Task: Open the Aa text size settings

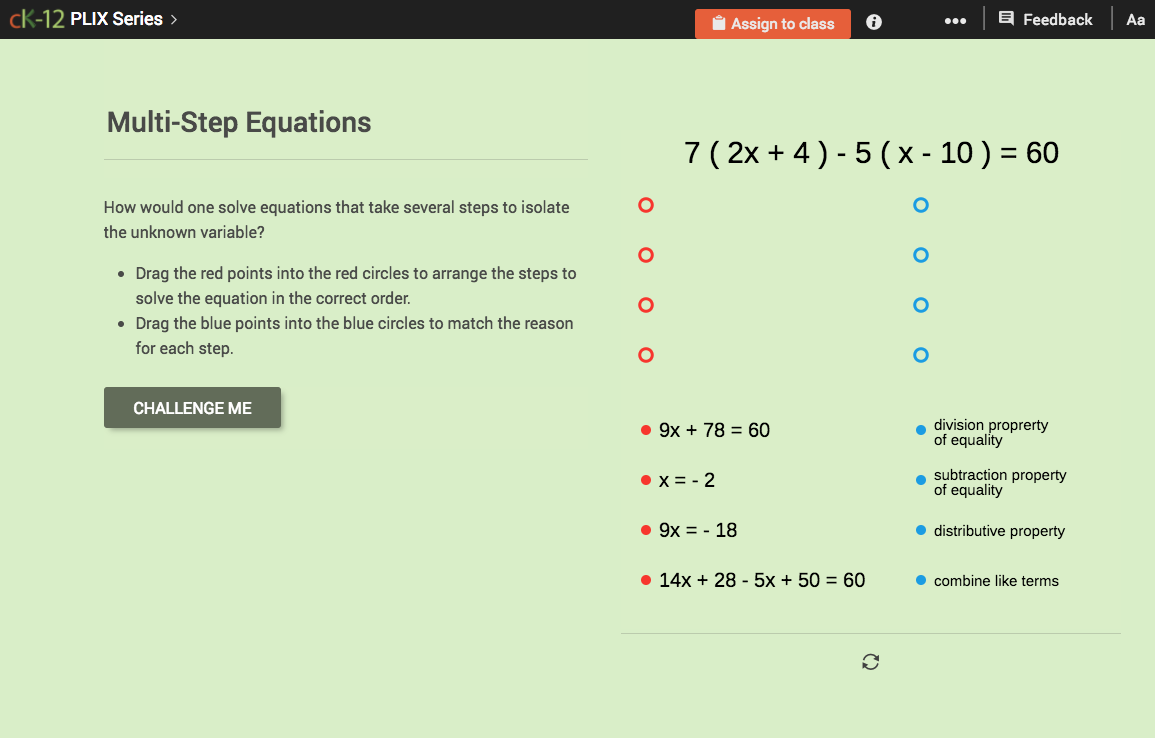Action: (x=1135, y=19)
